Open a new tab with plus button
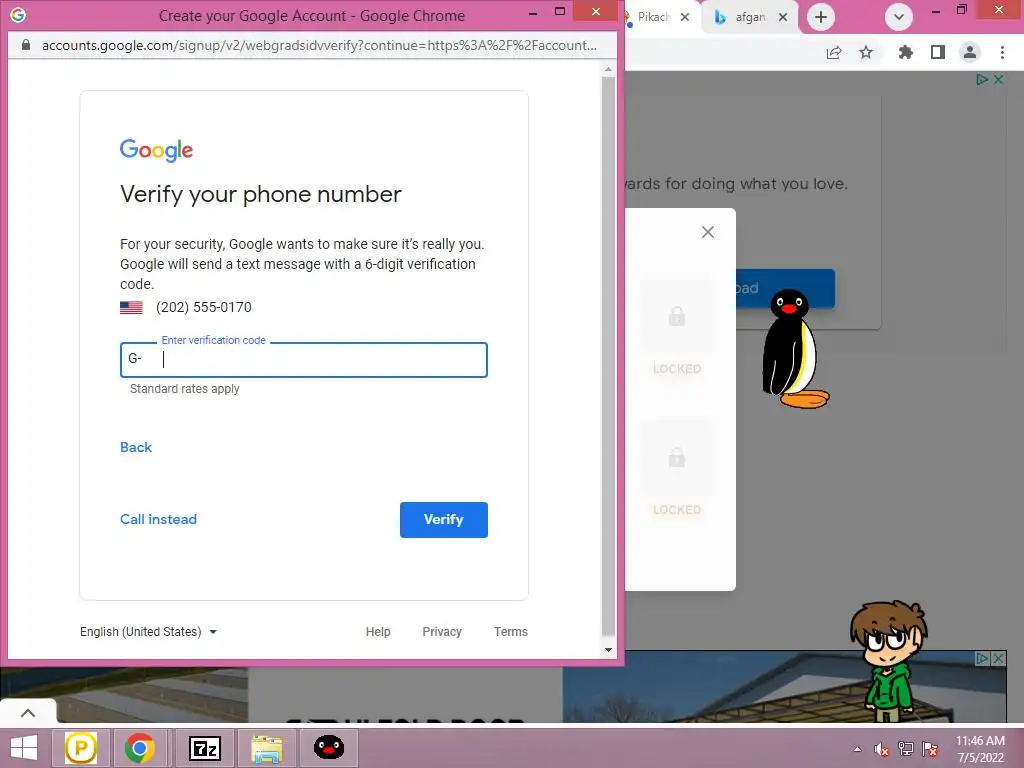The width and height of the screenshot is (1024, 768). [821, 17]
